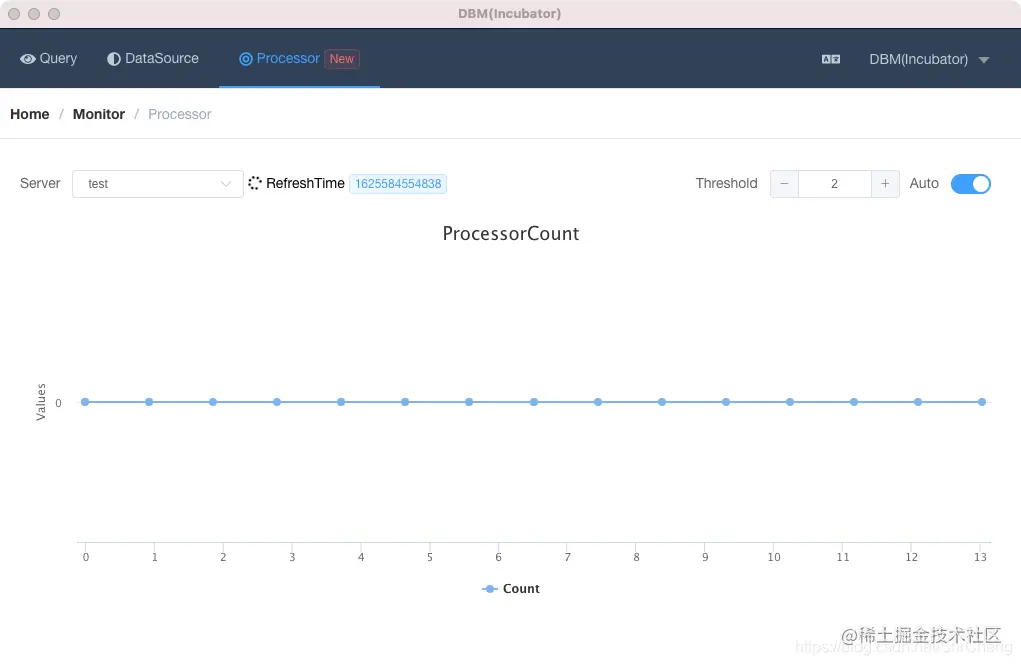Image resolution: width=1021 pixels, height=665 pixels.
Task: Click the Values y-axis title
Action: click(41, 402)
